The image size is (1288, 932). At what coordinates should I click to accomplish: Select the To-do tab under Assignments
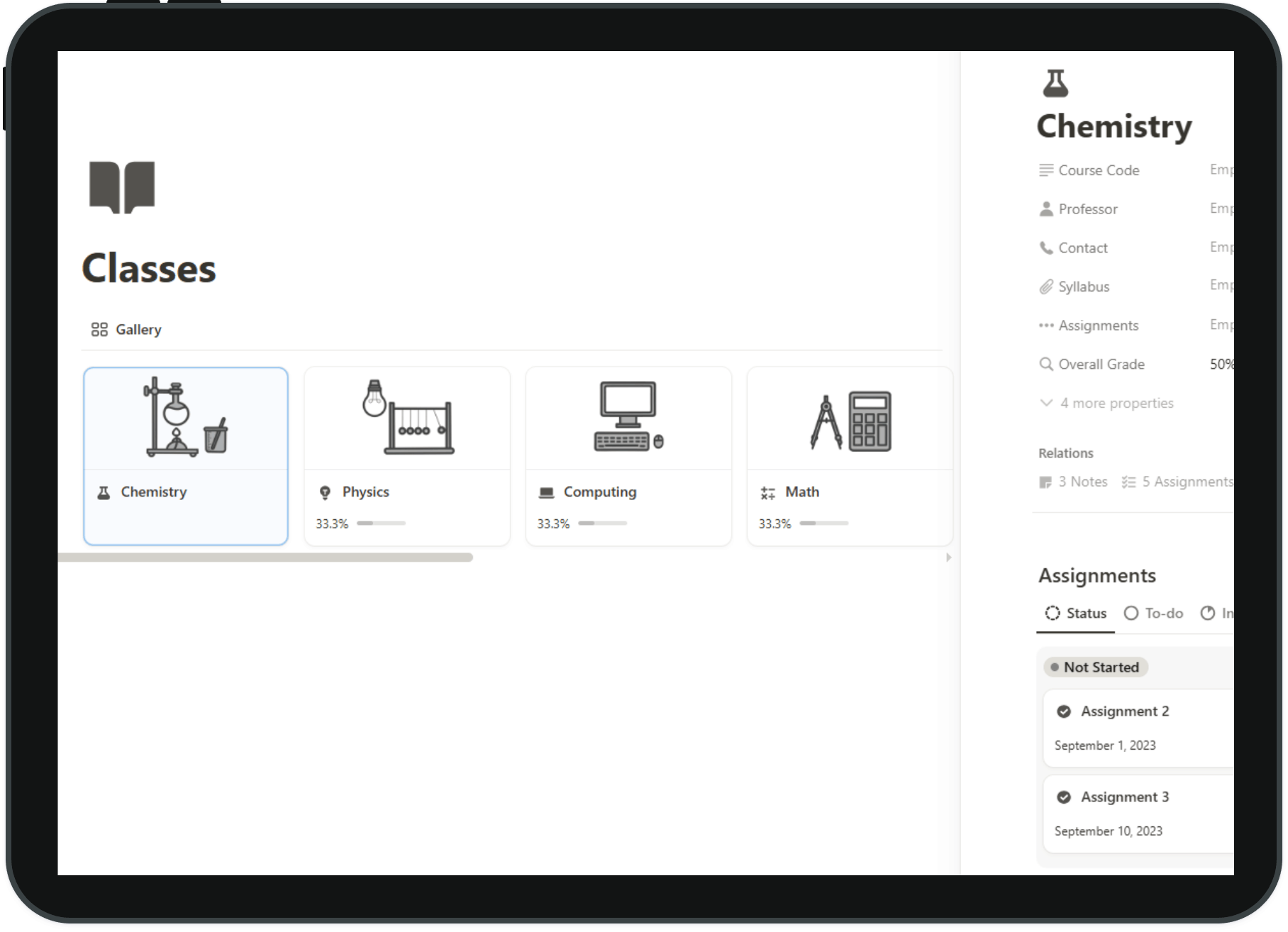(1153, 613)
